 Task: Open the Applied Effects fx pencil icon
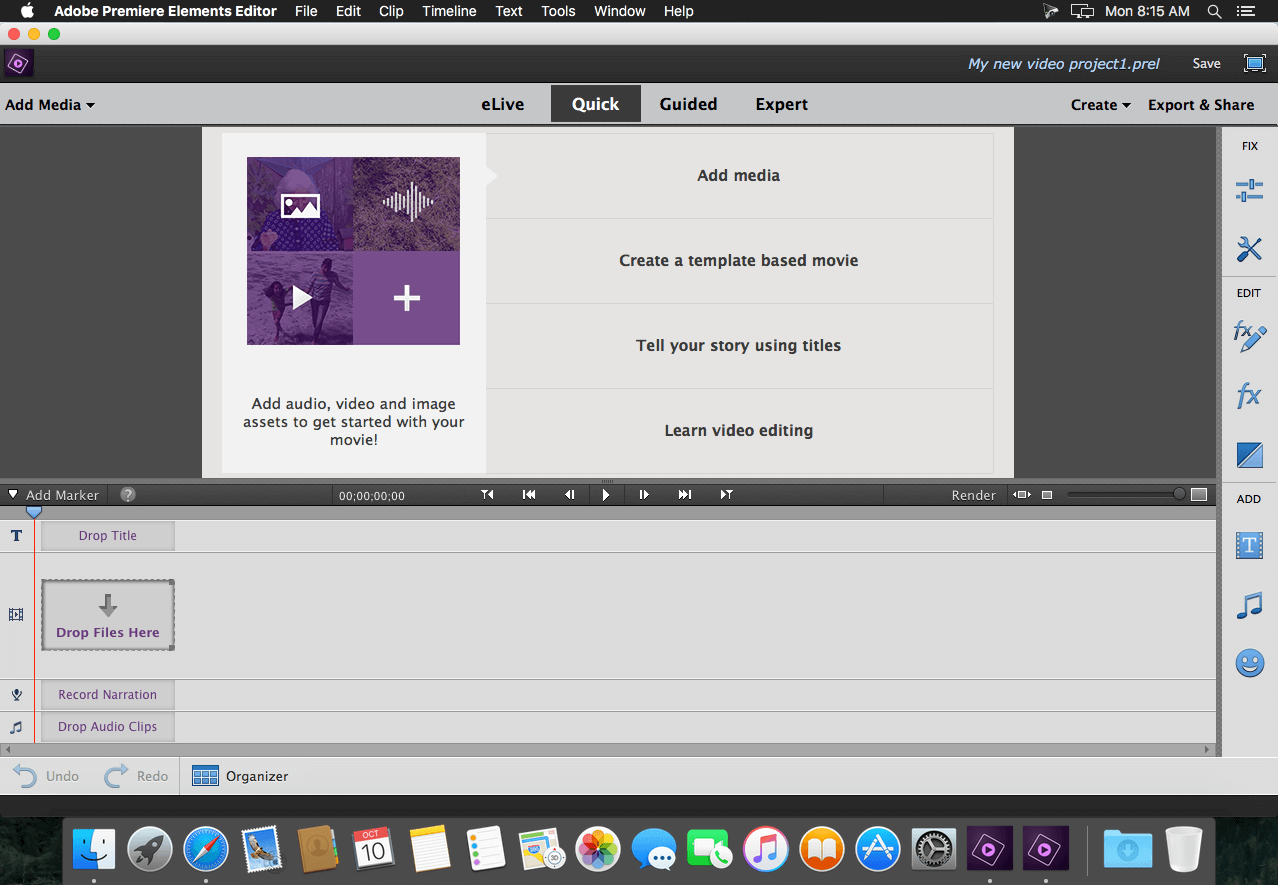(1249, 337)
